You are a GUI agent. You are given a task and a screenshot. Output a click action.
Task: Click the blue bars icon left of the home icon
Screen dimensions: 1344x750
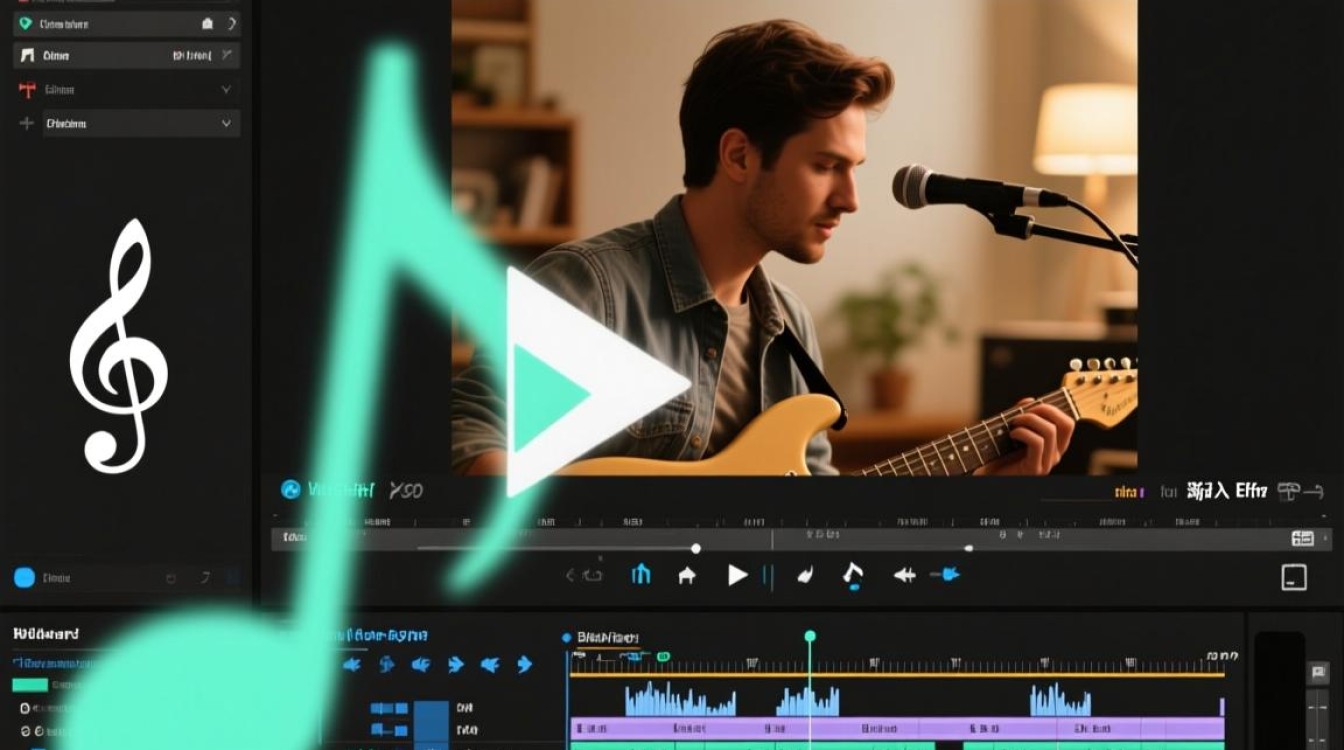641,574
